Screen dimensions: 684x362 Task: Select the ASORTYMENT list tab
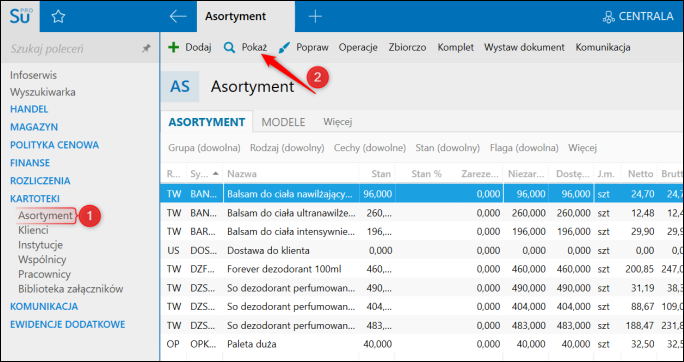(x=207, y=122)
